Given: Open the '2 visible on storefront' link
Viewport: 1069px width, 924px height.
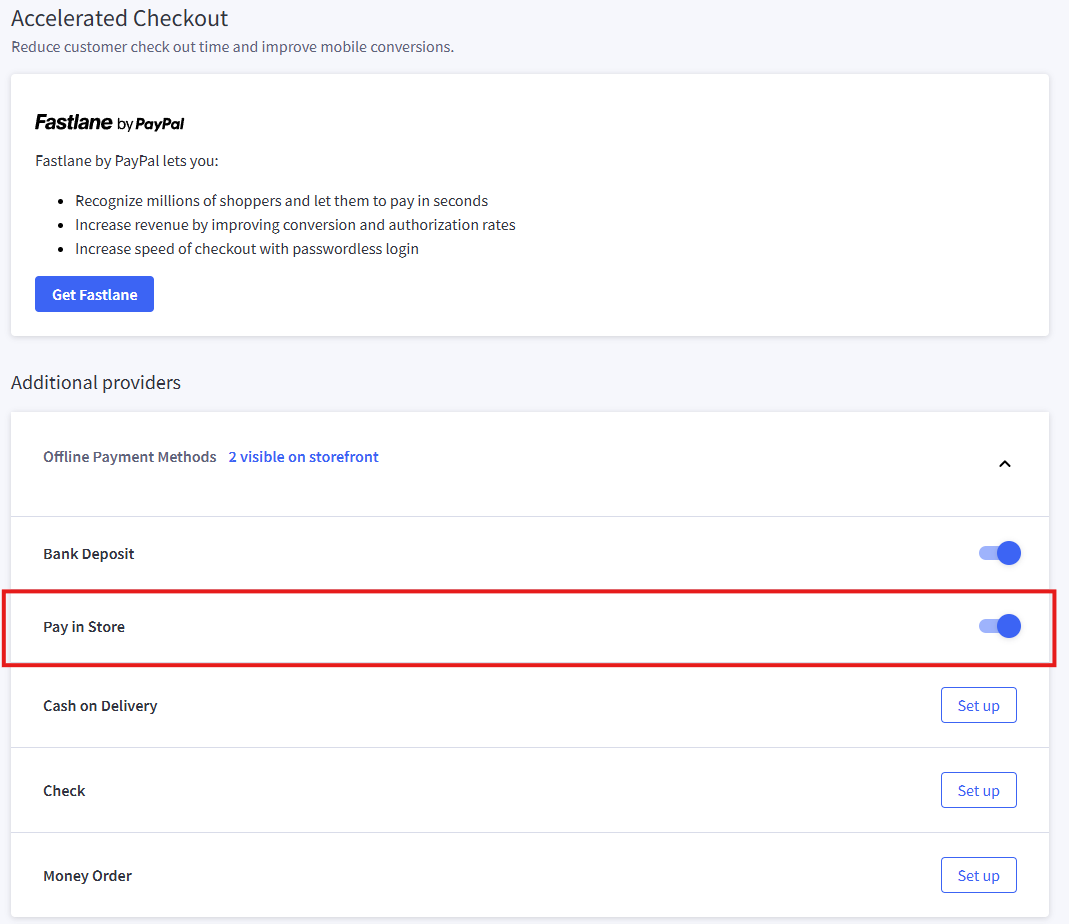Looking at the screenshot, I should [x=303, y=457].
